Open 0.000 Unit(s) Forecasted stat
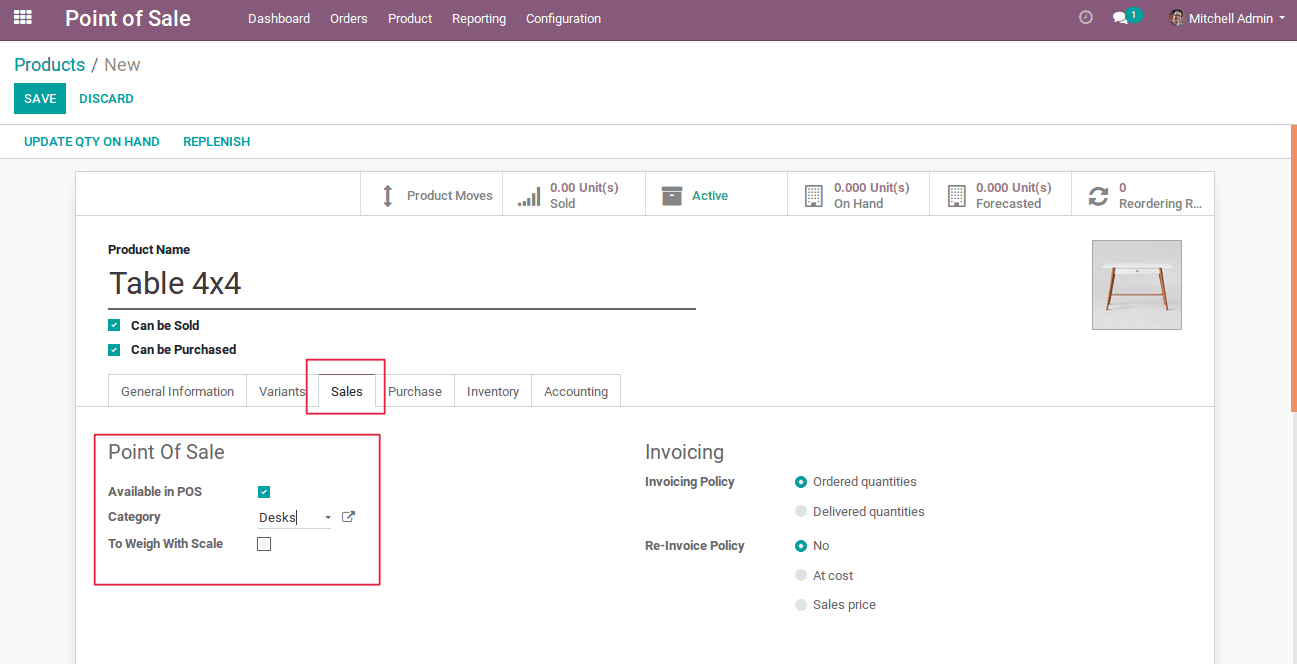Screen dimensions: 1297x664 pyautogui.click(x=1000, y=195)
